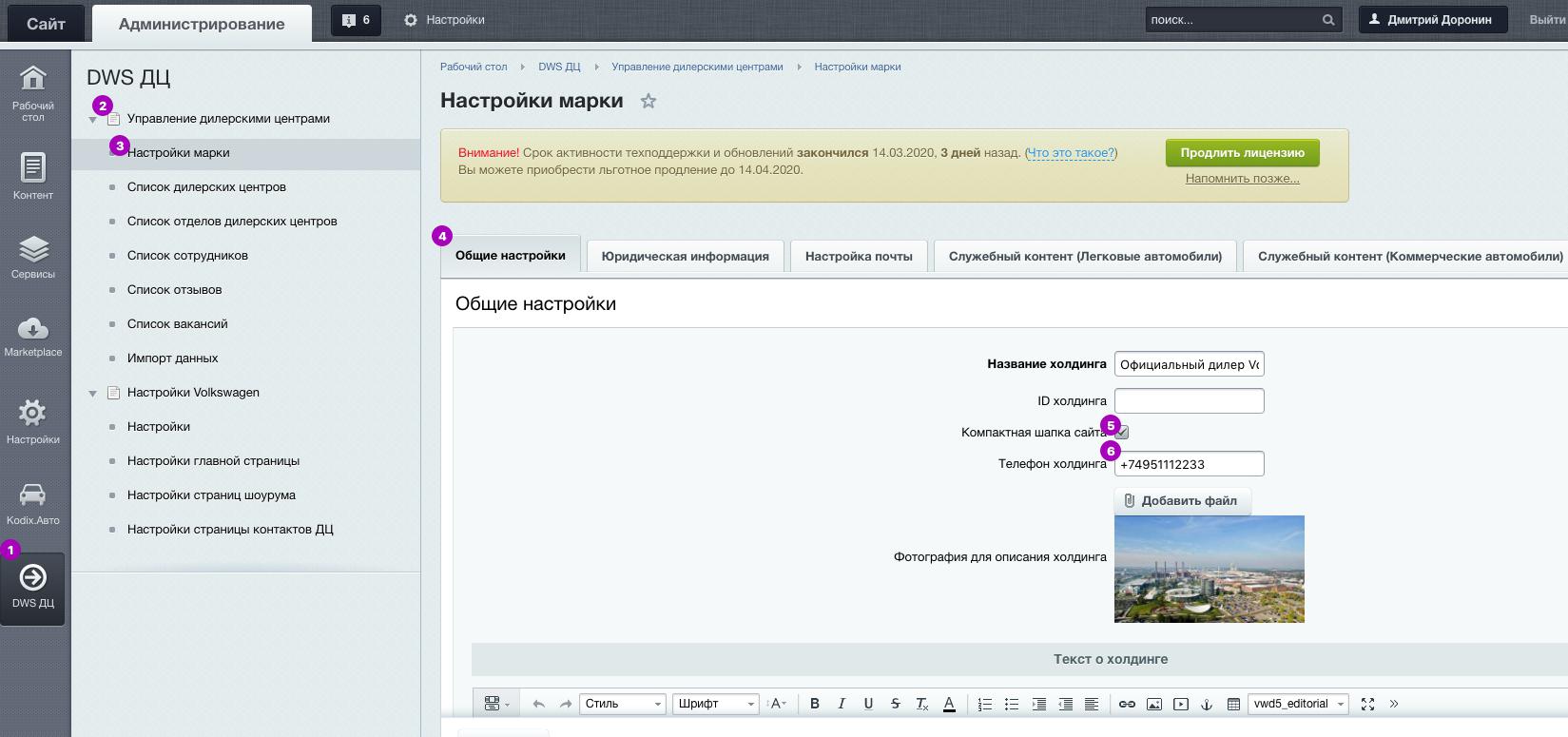Screen dimensions: 1568x737
Task: Open Служебный контент (Легковые автомобили) tab
Action: tap(1085, 256)
